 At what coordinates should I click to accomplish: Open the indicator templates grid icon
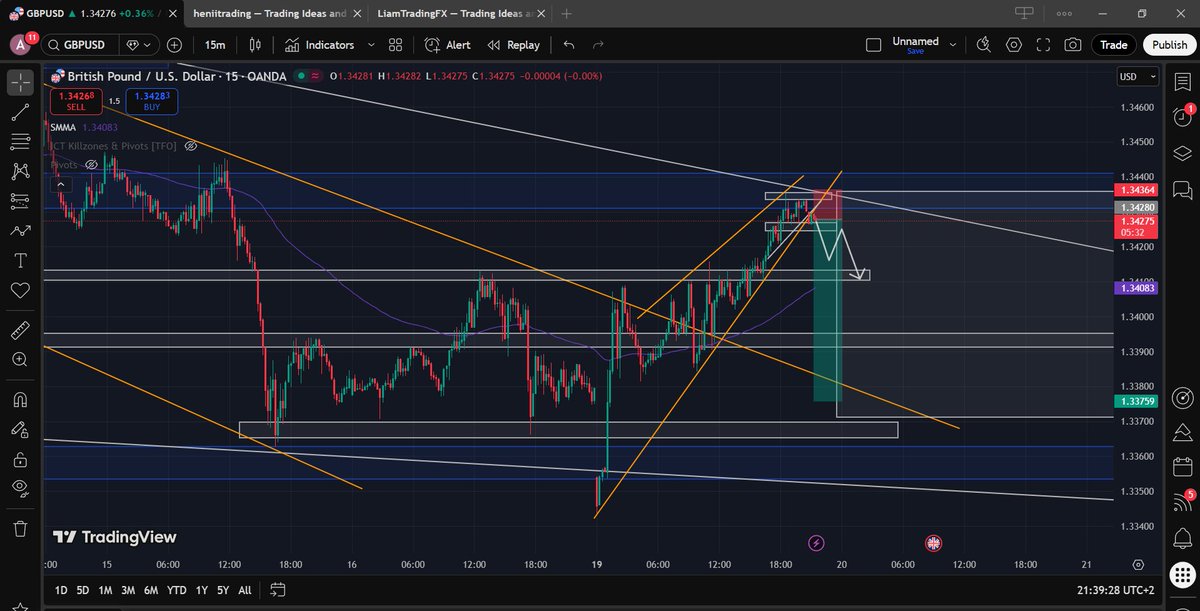pyautogui.click(x=395, y=45)
